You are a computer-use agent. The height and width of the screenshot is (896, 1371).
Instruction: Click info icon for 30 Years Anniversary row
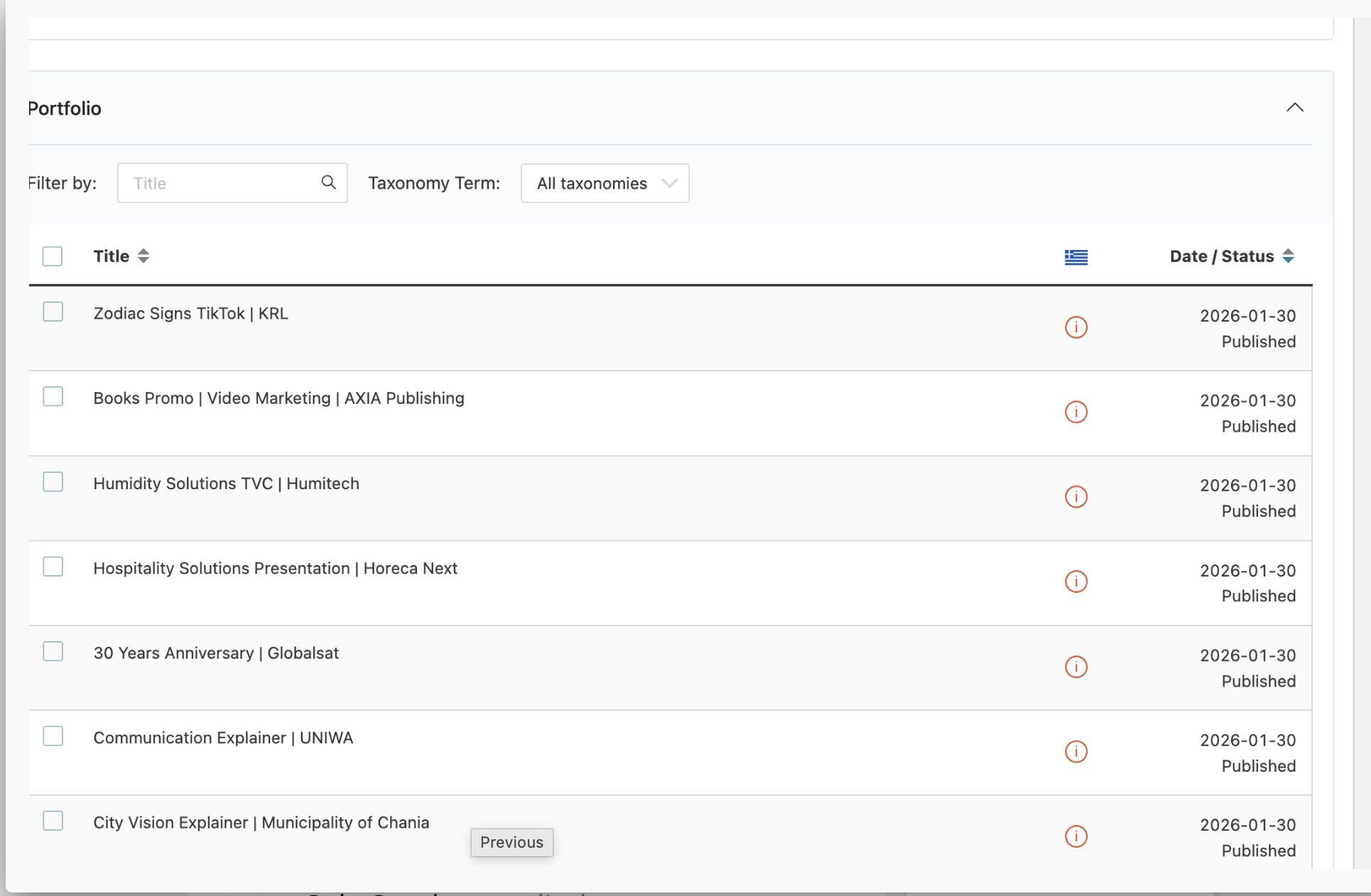point(1075,667)
